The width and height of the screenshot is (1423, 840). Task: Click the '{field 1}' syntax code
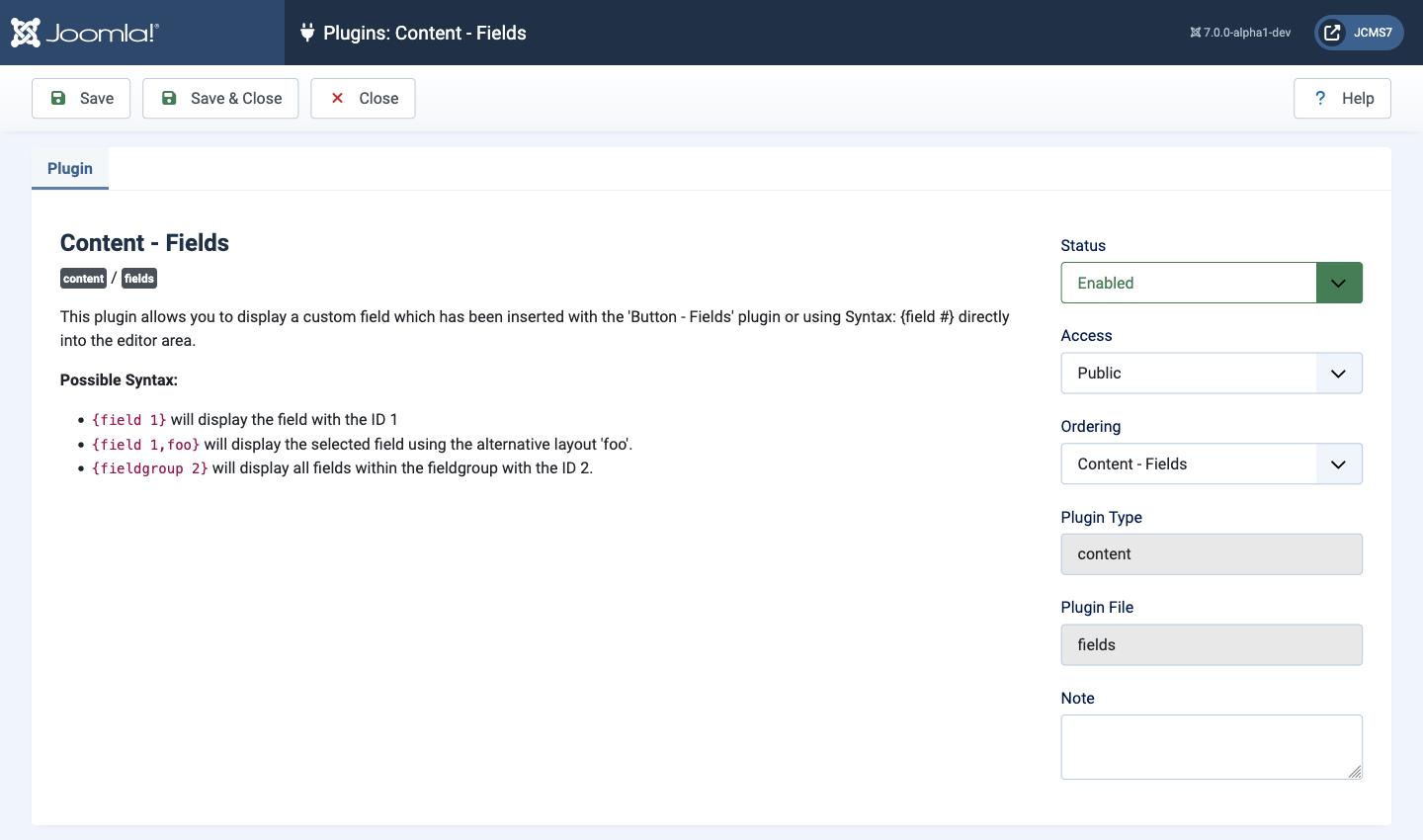point(129,420)
